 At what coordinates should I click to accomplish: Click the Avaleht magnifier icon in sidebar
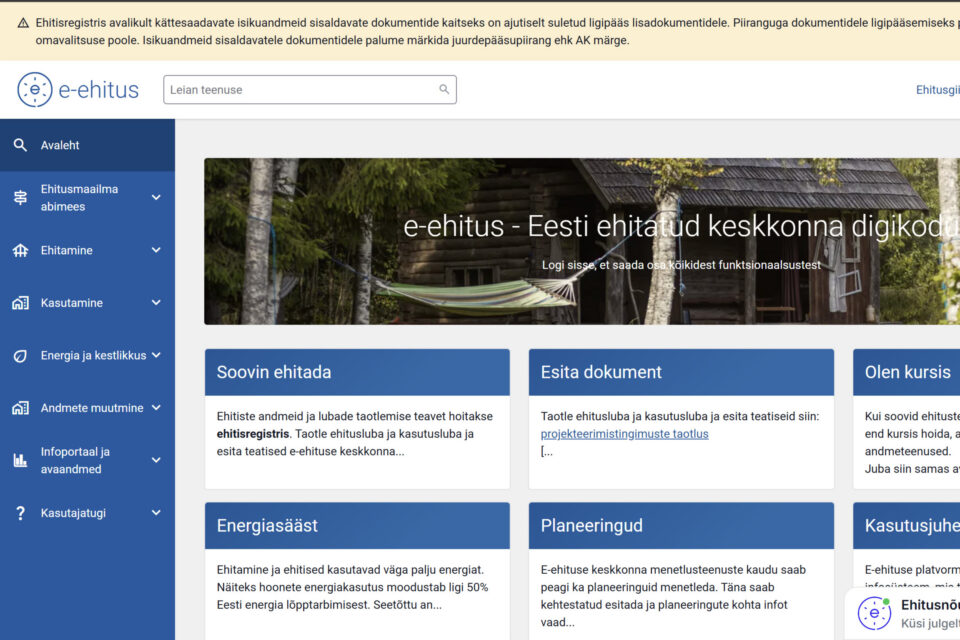pyautogui.click(x=20, y=145)
